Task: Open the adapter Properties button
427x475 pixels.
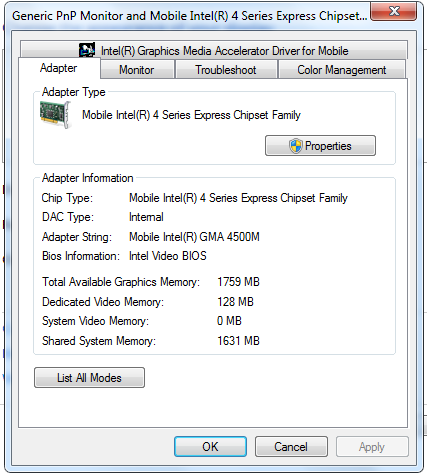Action: pyautogui.click(x=320, y=146)
